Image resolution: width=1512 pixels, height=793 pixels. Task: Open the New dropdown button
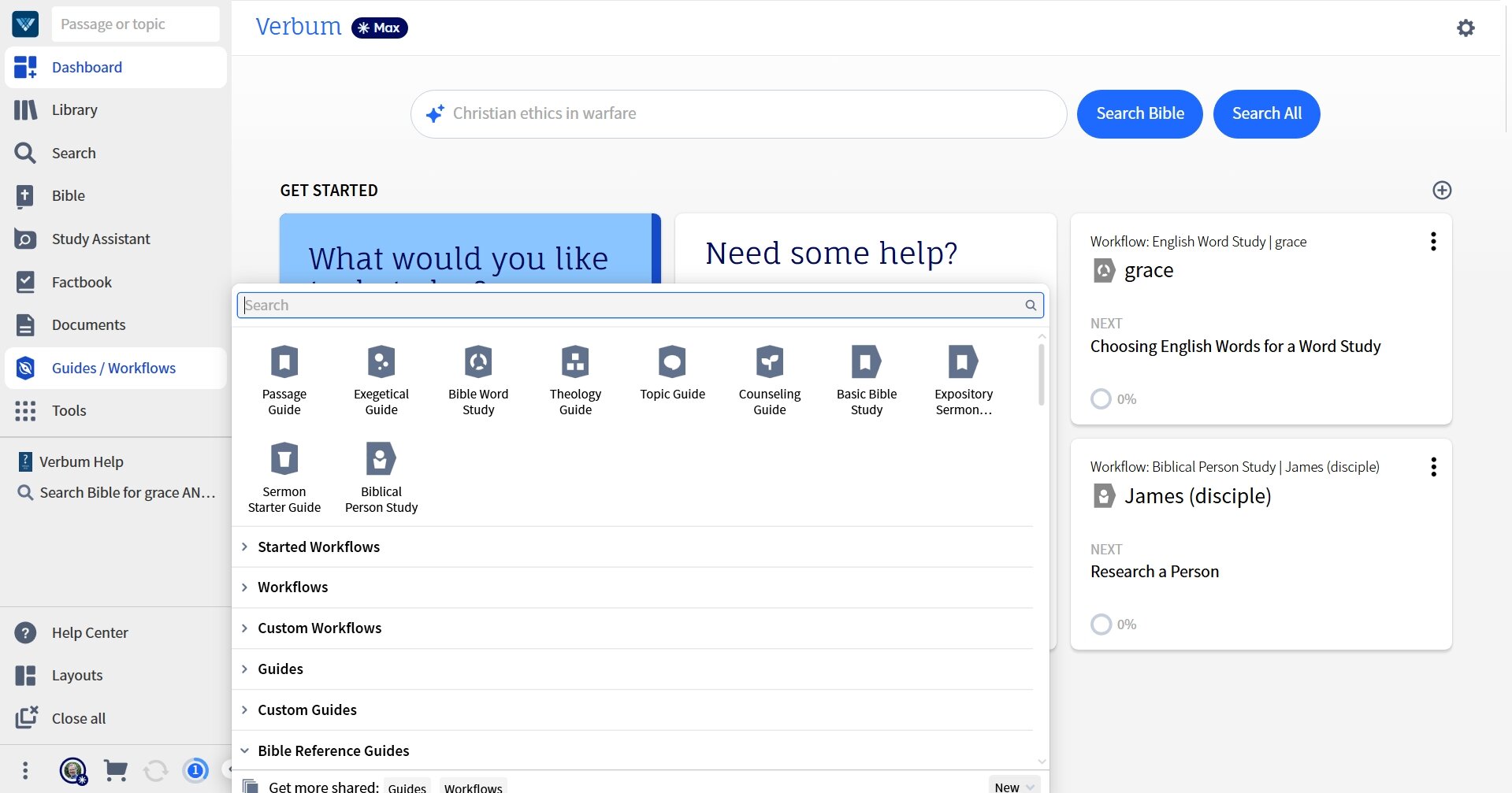(x=1015, y=787)
